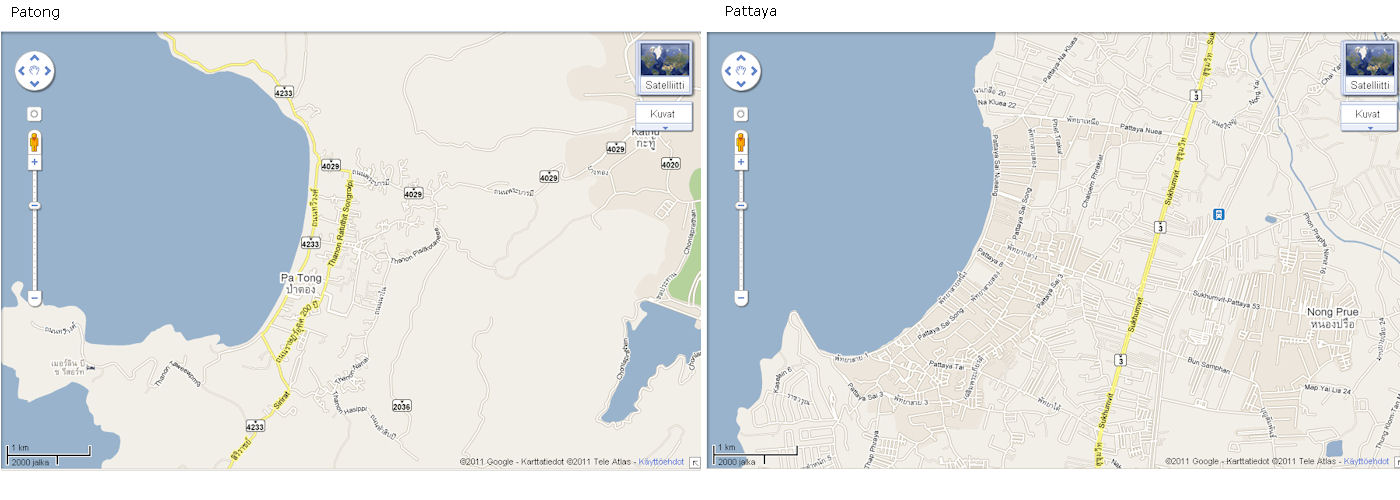This screenshot has width=1400, height=500.
Task: Click the hand icon in Pattaya pan control
Action: click(741, 71)
